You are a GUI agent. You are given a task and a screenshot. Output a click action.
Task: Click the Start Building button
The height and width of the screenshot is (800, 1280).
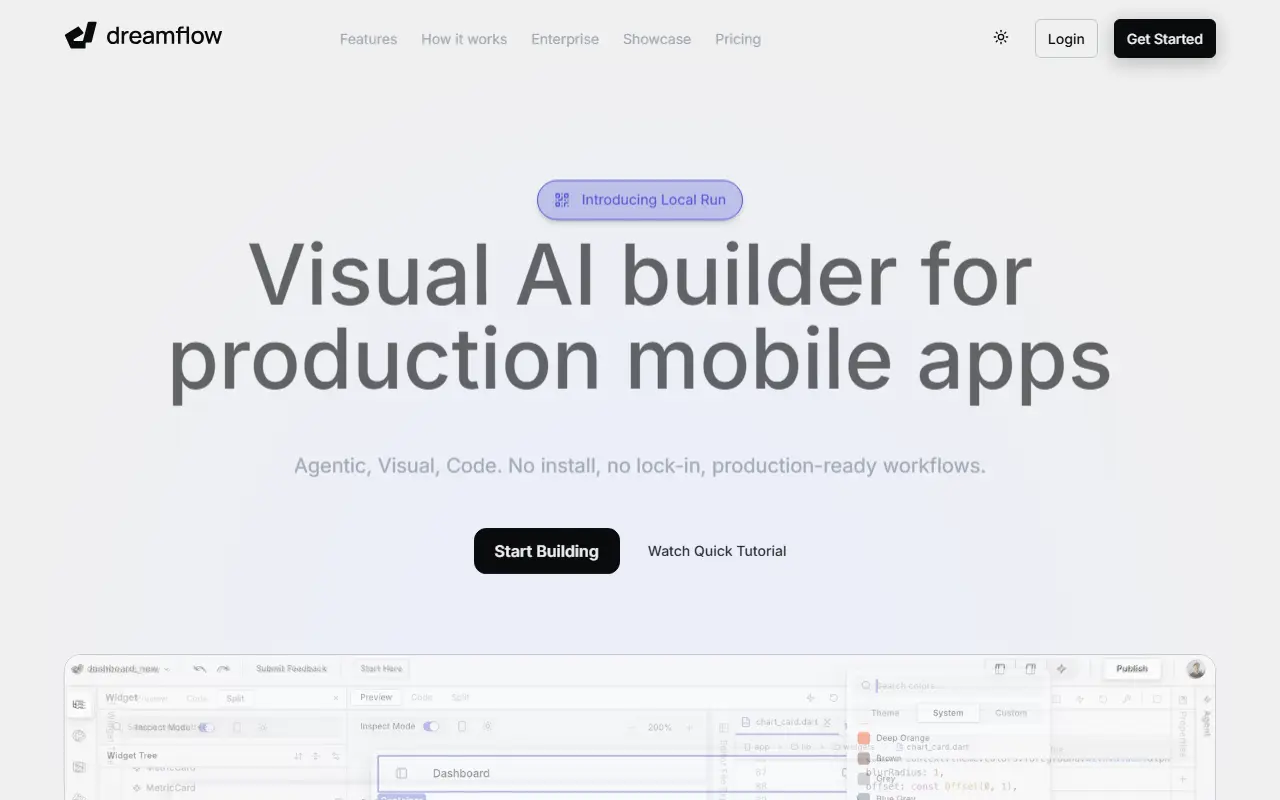click(547, 551)
